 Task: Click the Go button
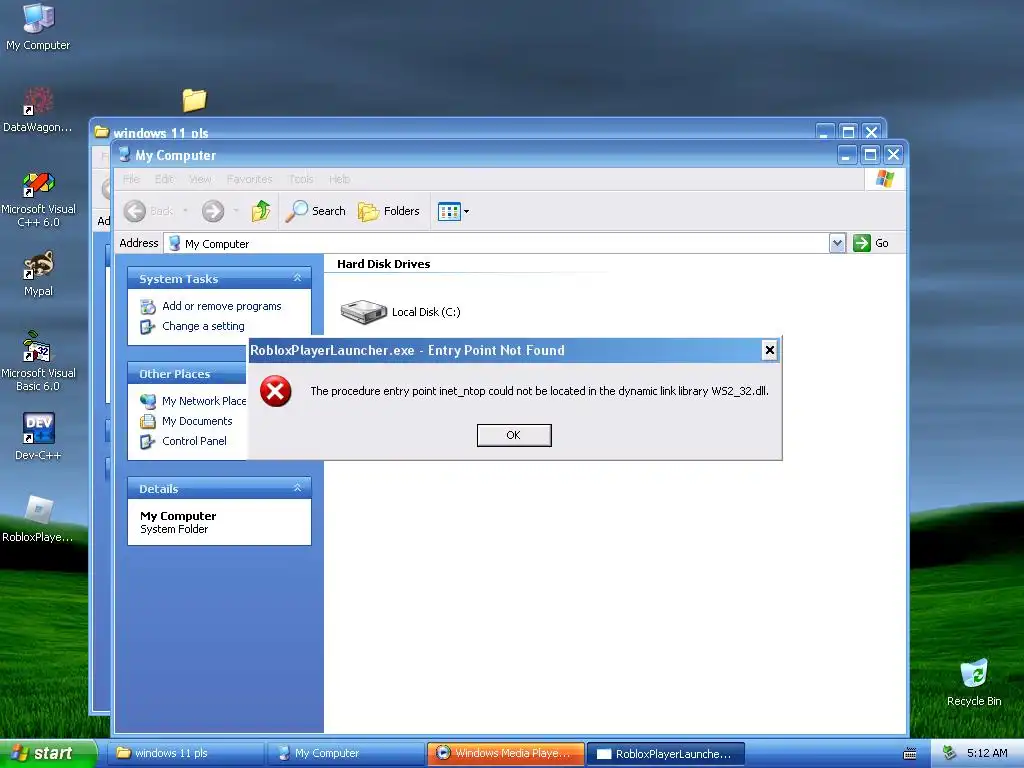871,243
